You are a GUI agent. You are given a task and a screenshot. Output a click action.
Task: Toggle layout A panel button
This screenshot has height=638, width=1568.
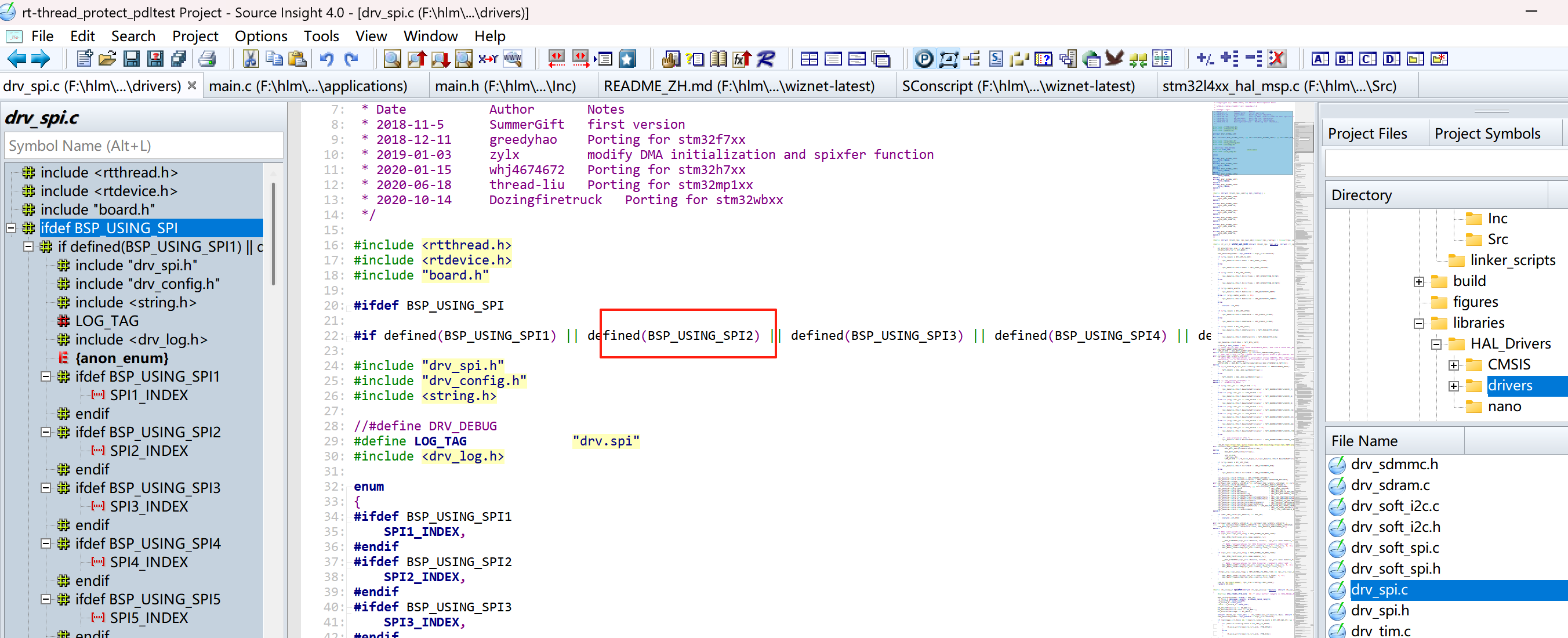(1320, 59)
